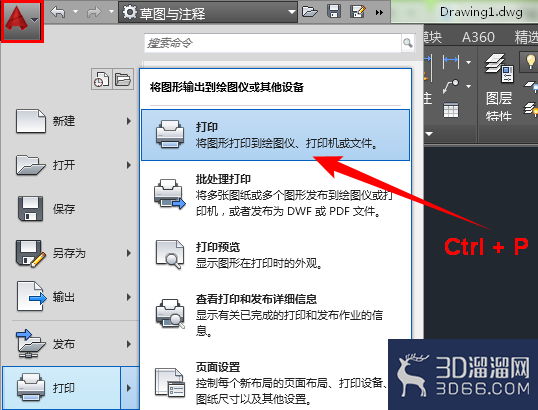
Task: Click the 新建 blank page icon
Action: (x=31, y=121)
